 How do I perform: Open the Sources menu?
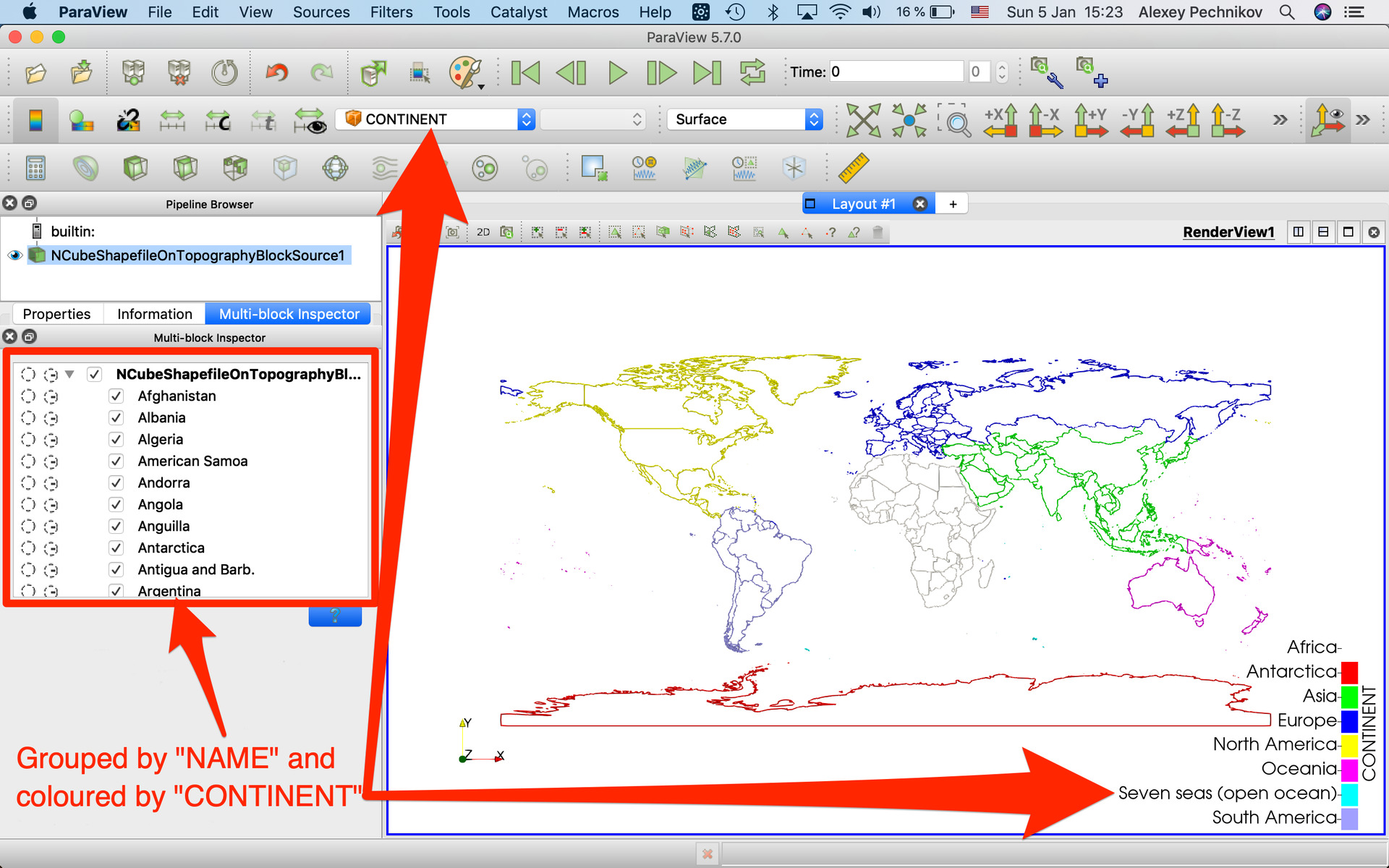(x=321, y=12)
